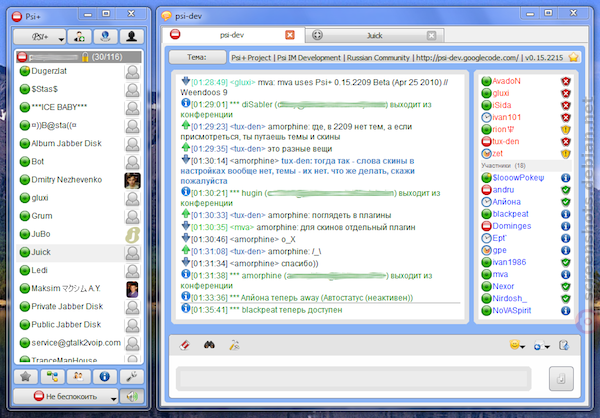The width and height of the screenshot is (600, 418).
Task: Click the bookmarks star button at roster bottom
Action: (26, 377)
